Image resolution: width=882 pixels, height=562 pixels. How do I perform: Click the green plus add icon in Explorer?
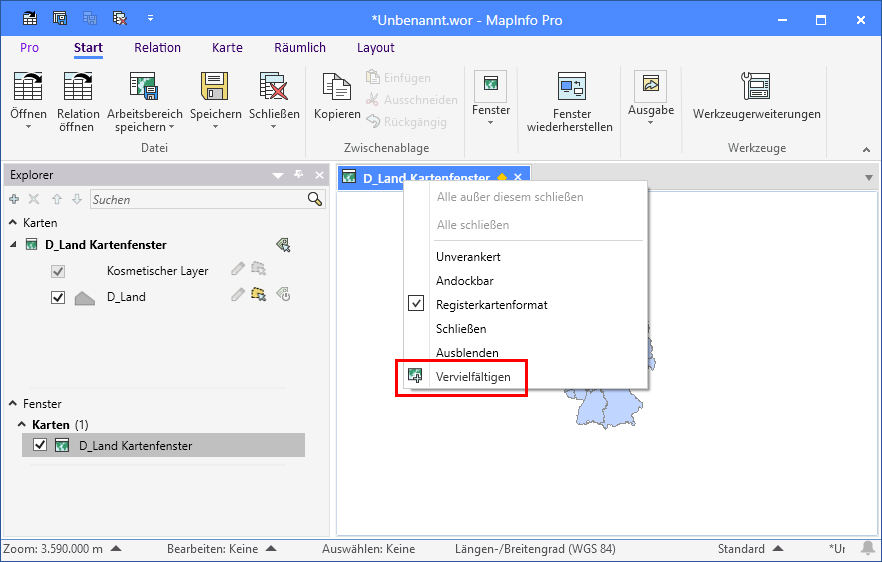point(14,199)
